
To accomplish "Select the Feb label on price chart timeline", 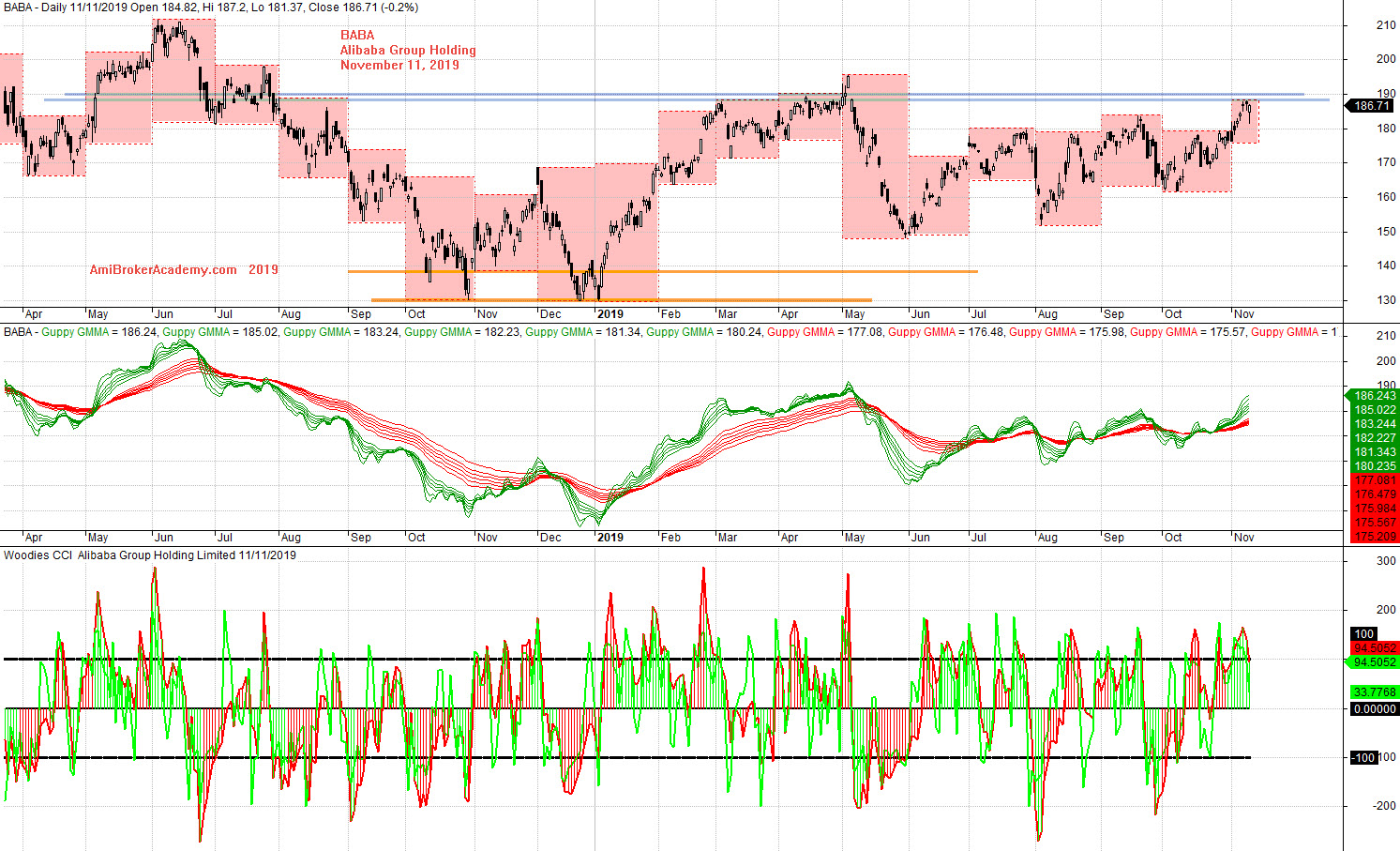I will [x=670, y=314].
